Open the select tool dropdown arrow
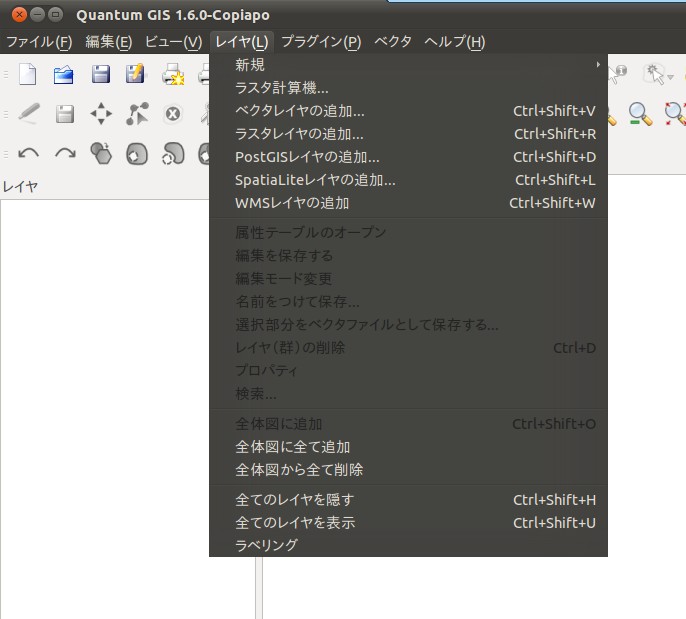 670,77
